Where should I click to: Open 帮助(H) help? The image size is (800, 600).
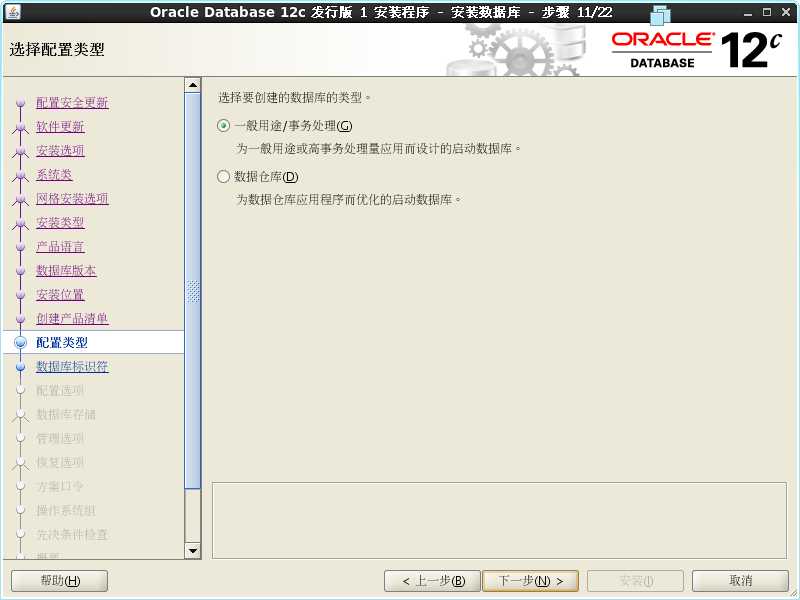click(60, 581)
